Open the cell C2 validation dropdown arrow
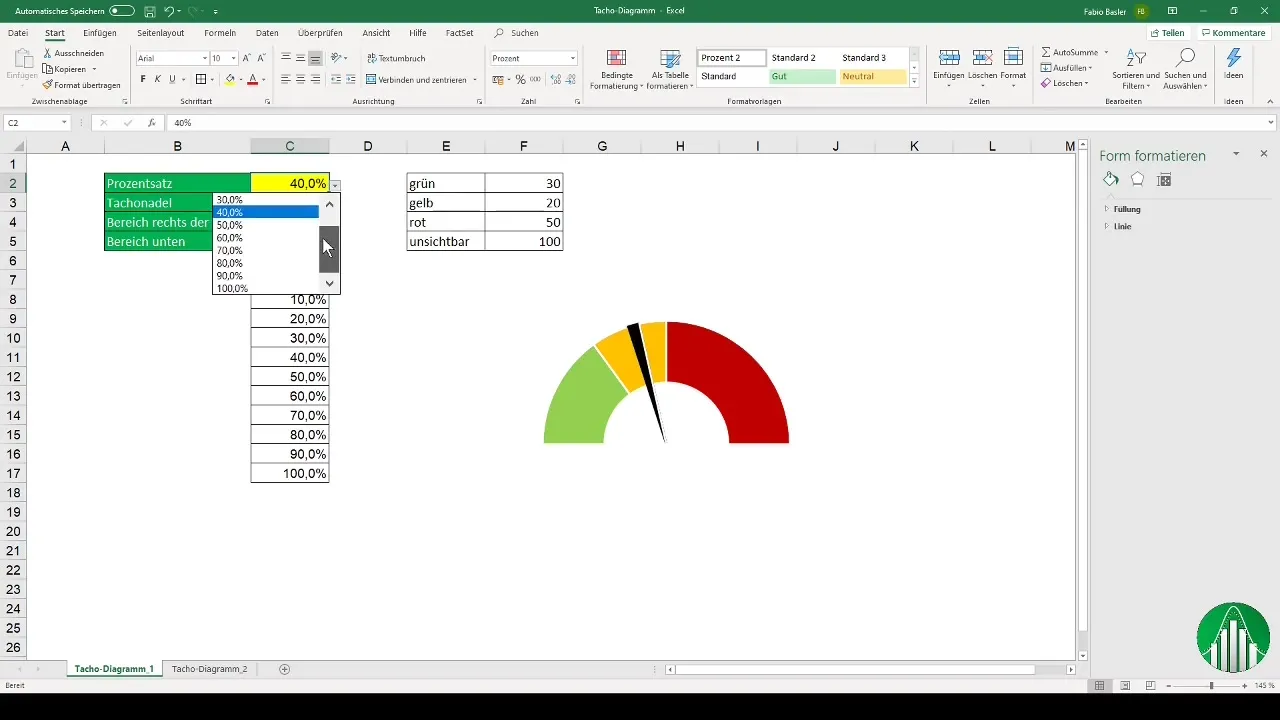Screen dimensions: 1280x720 335,185
